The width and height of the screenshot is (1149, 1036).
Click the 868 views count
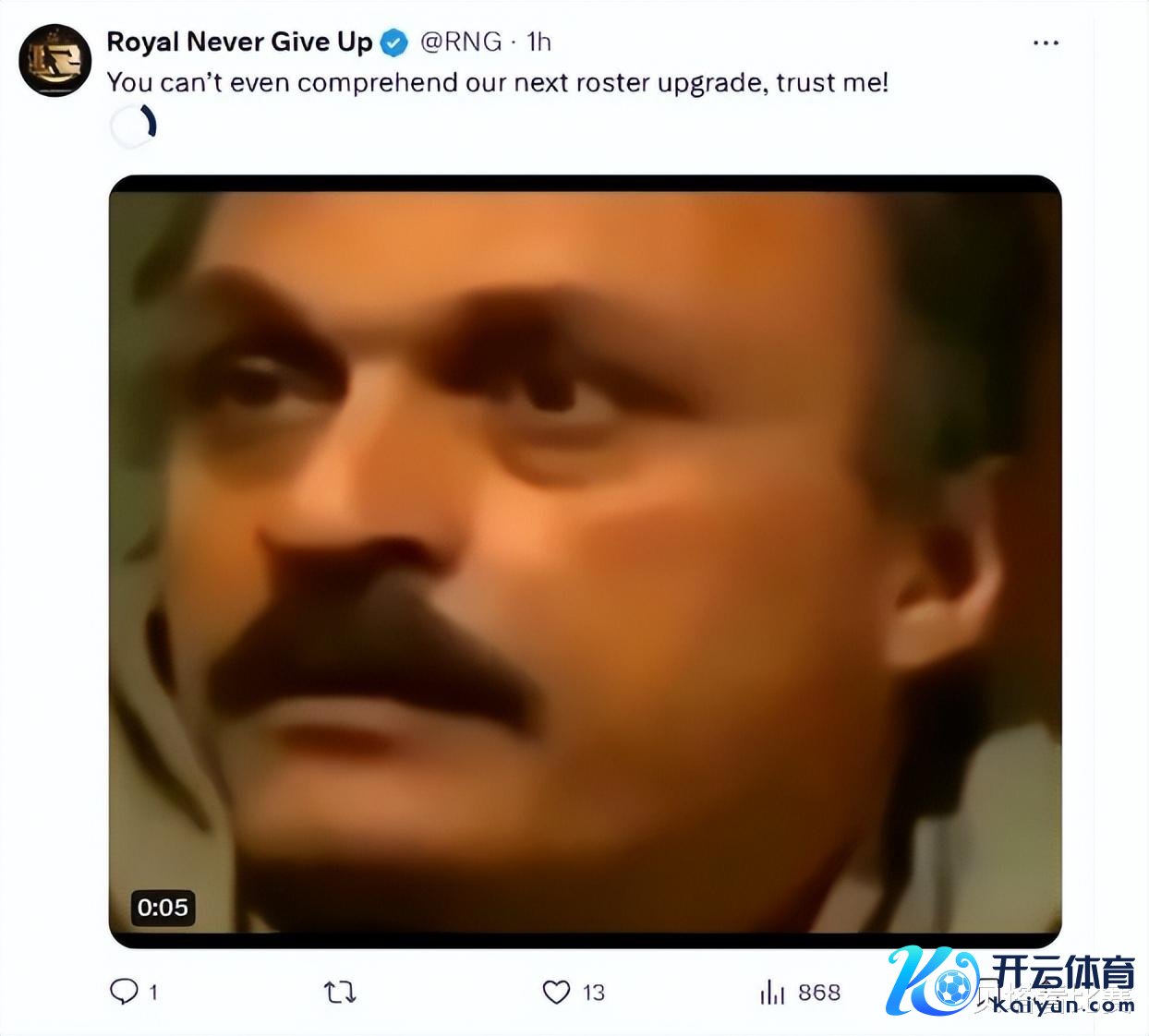coord(819,993)
